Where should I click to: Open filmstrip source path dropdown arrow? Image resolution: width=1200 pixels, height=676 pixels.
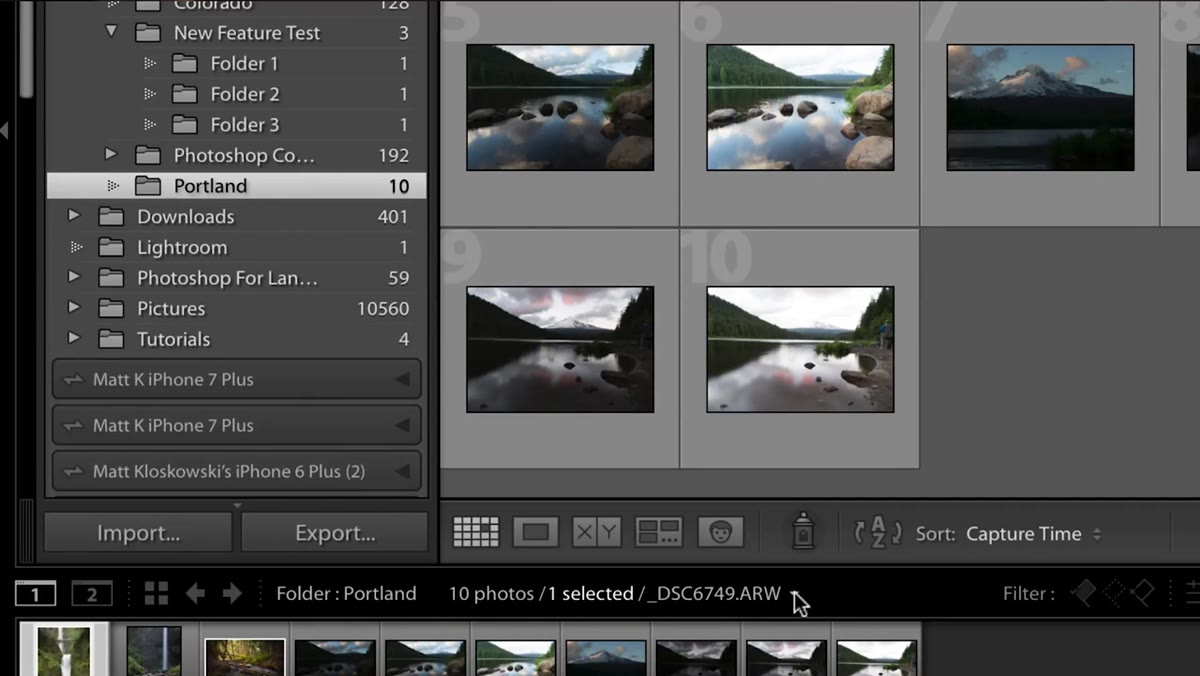tap(795, 595)
